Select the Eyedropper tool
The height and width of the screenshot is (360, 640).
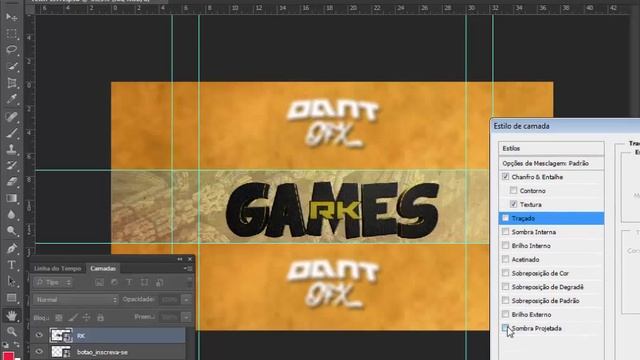(11, 99)
